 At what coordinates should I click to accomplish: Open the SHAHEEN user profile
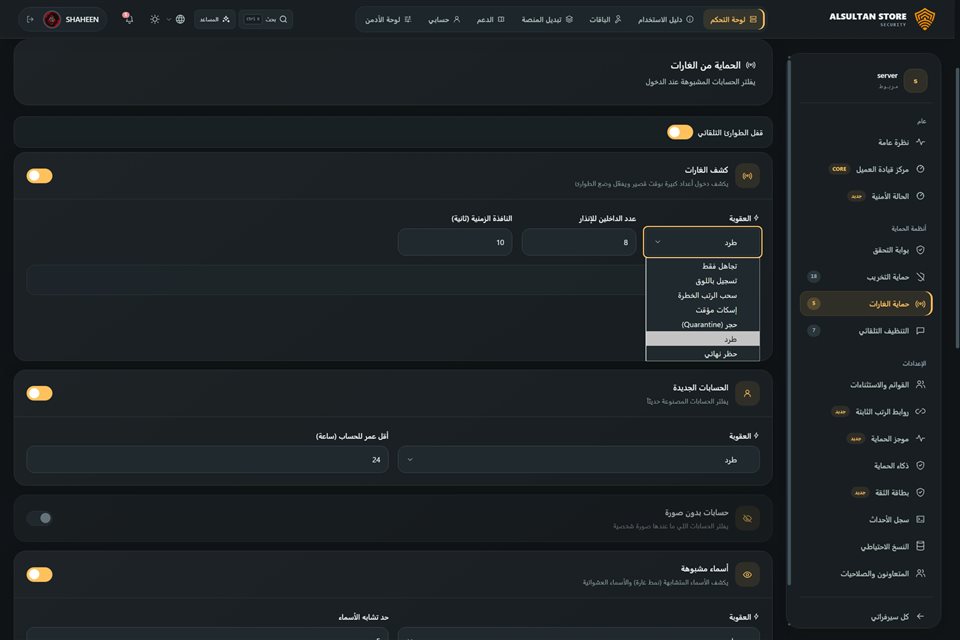pyautogui.click(x=72, y=20)
